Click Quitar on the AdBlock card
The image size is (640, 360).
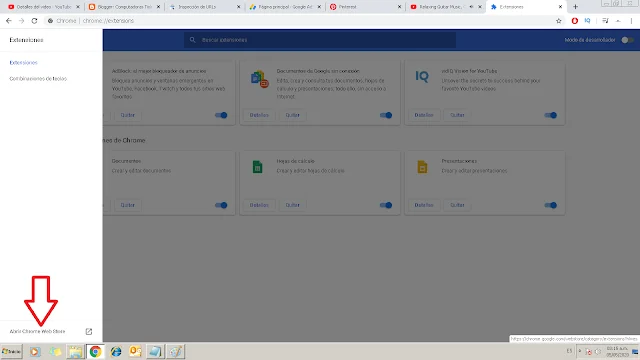[x=127, y=115]
